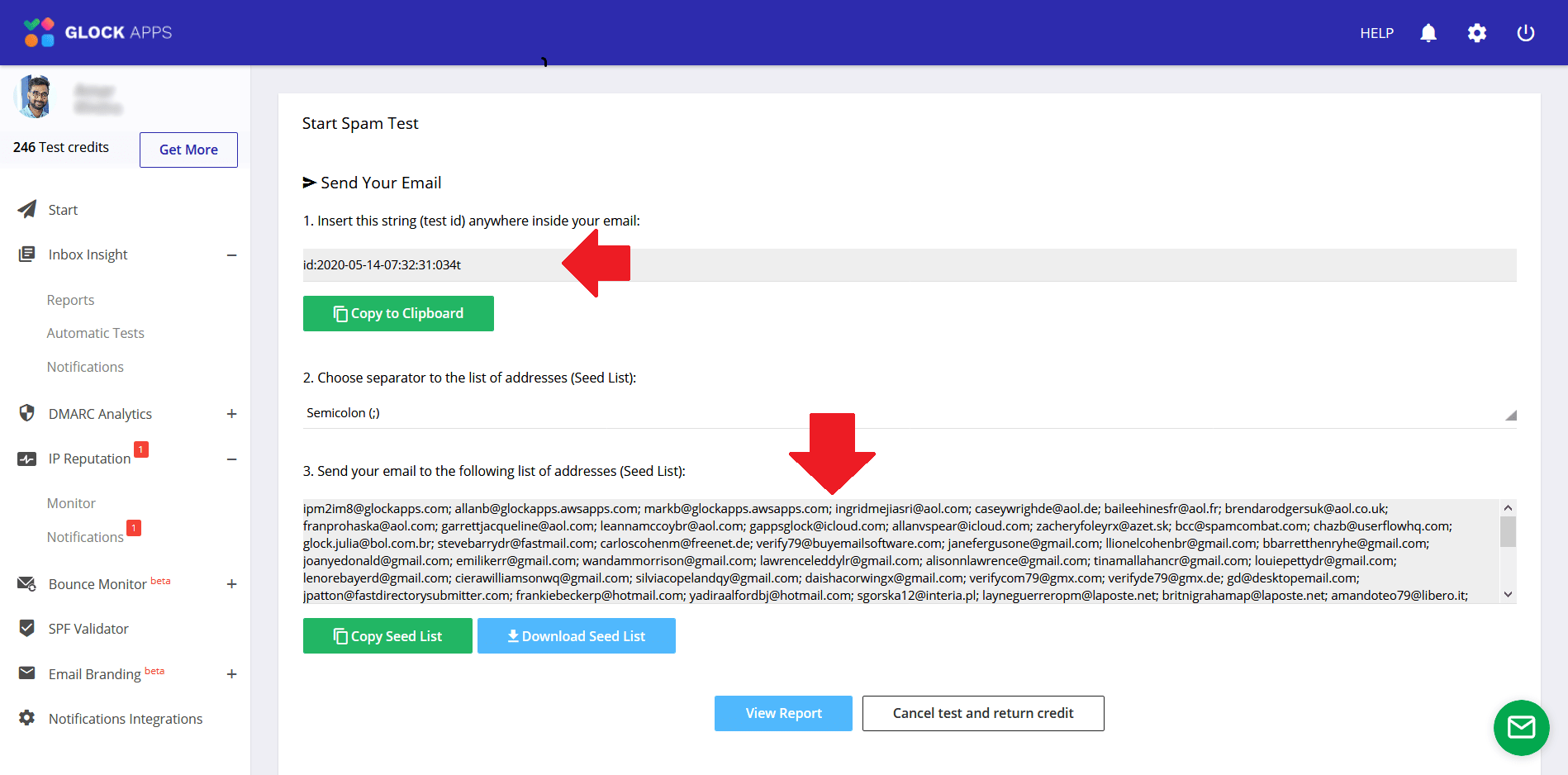
Task: Click the IP Reputation graph icon
Action: pos(26,458)
